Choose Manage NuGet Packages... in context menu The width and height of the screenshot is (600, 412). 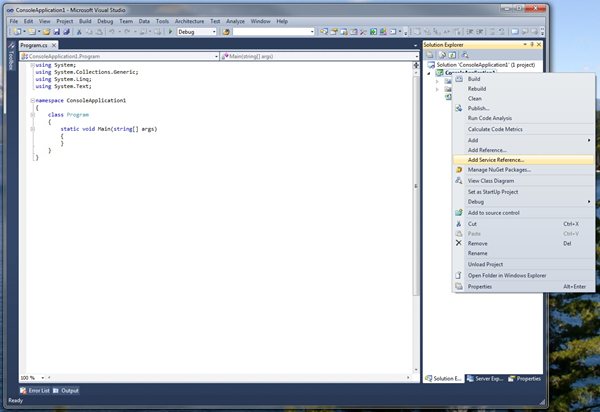(523, 169)
